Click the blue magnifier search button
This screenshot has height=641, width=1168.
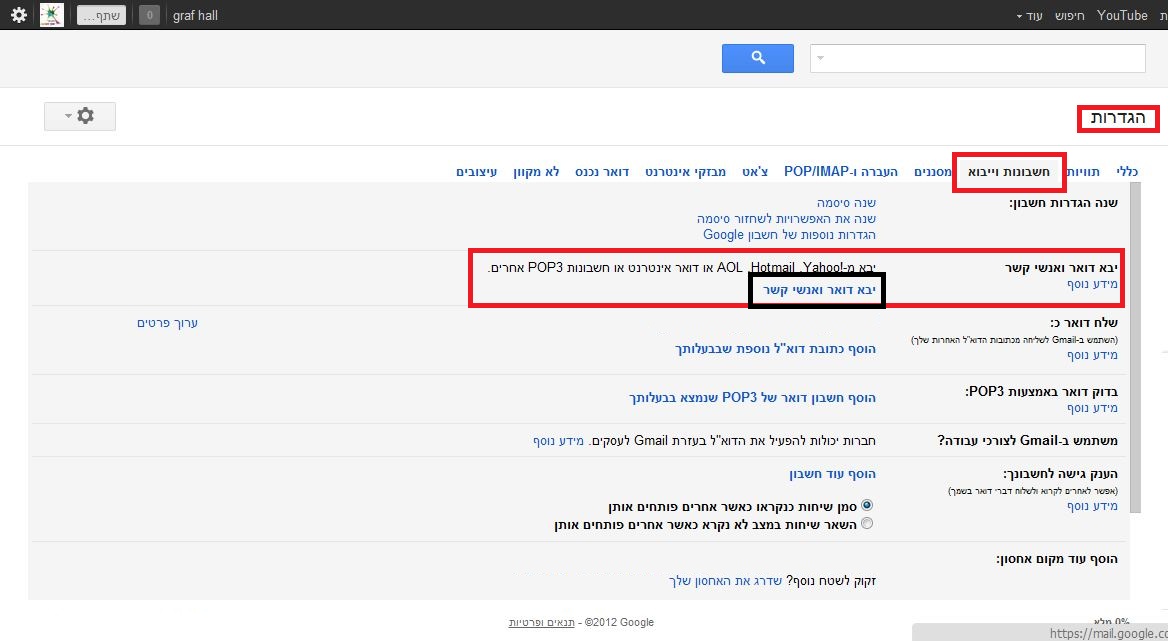(x=758, y=58)
